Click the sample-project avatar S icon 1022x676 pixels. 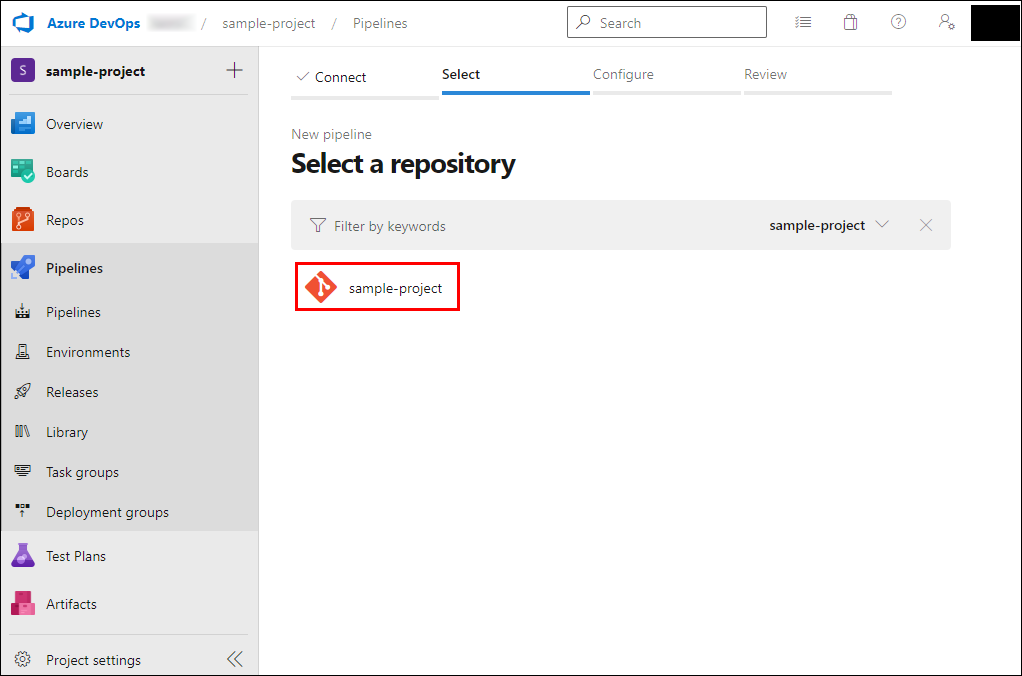click(23, 70)
